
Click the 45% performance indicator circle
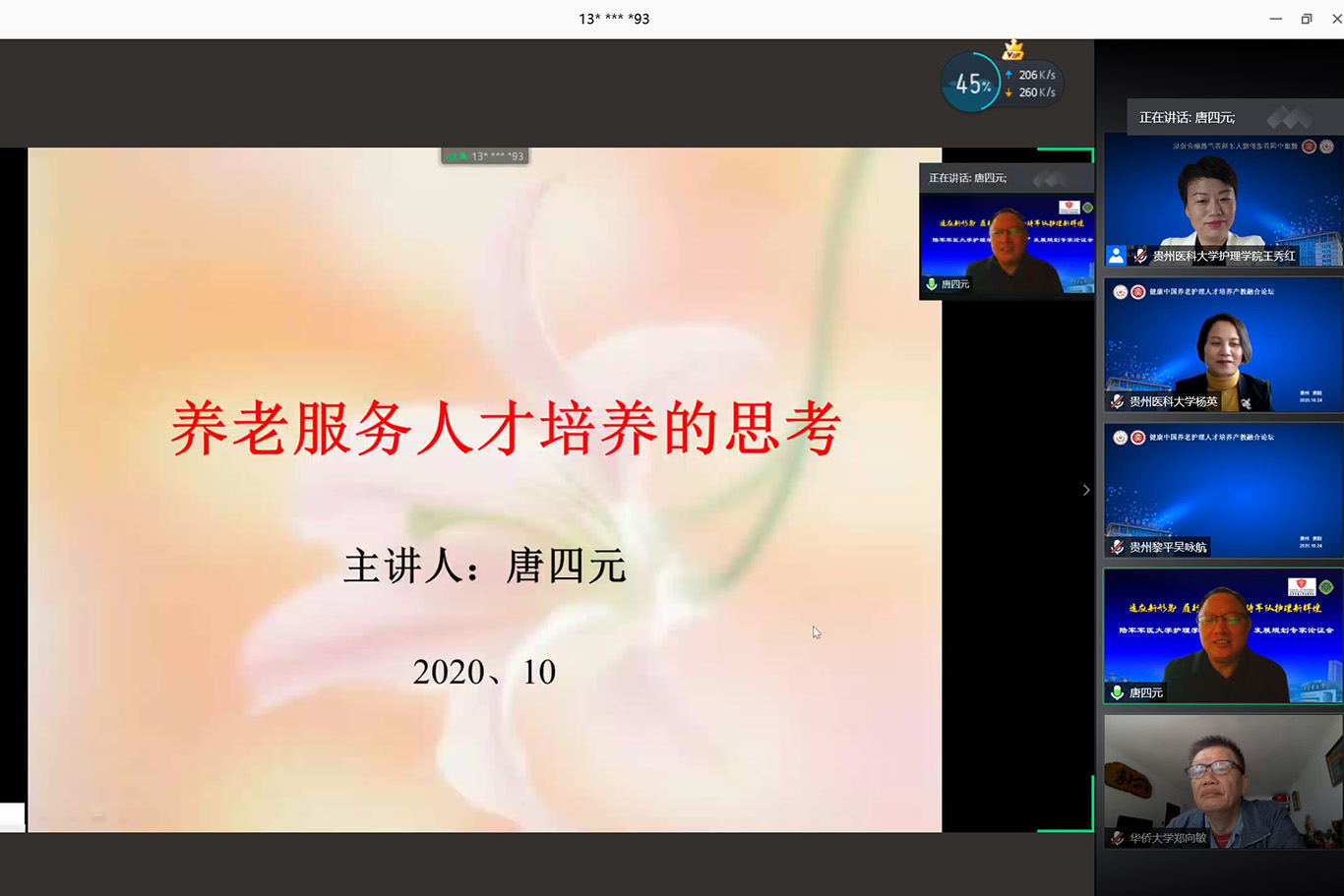coord(971,85)
